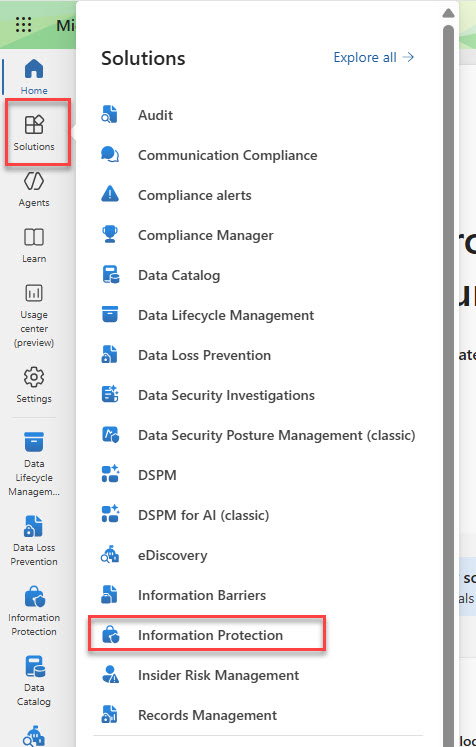476x747 pixels.
Task: Click the DSPM for AI (classic) icon
Action: pos(110,515)
